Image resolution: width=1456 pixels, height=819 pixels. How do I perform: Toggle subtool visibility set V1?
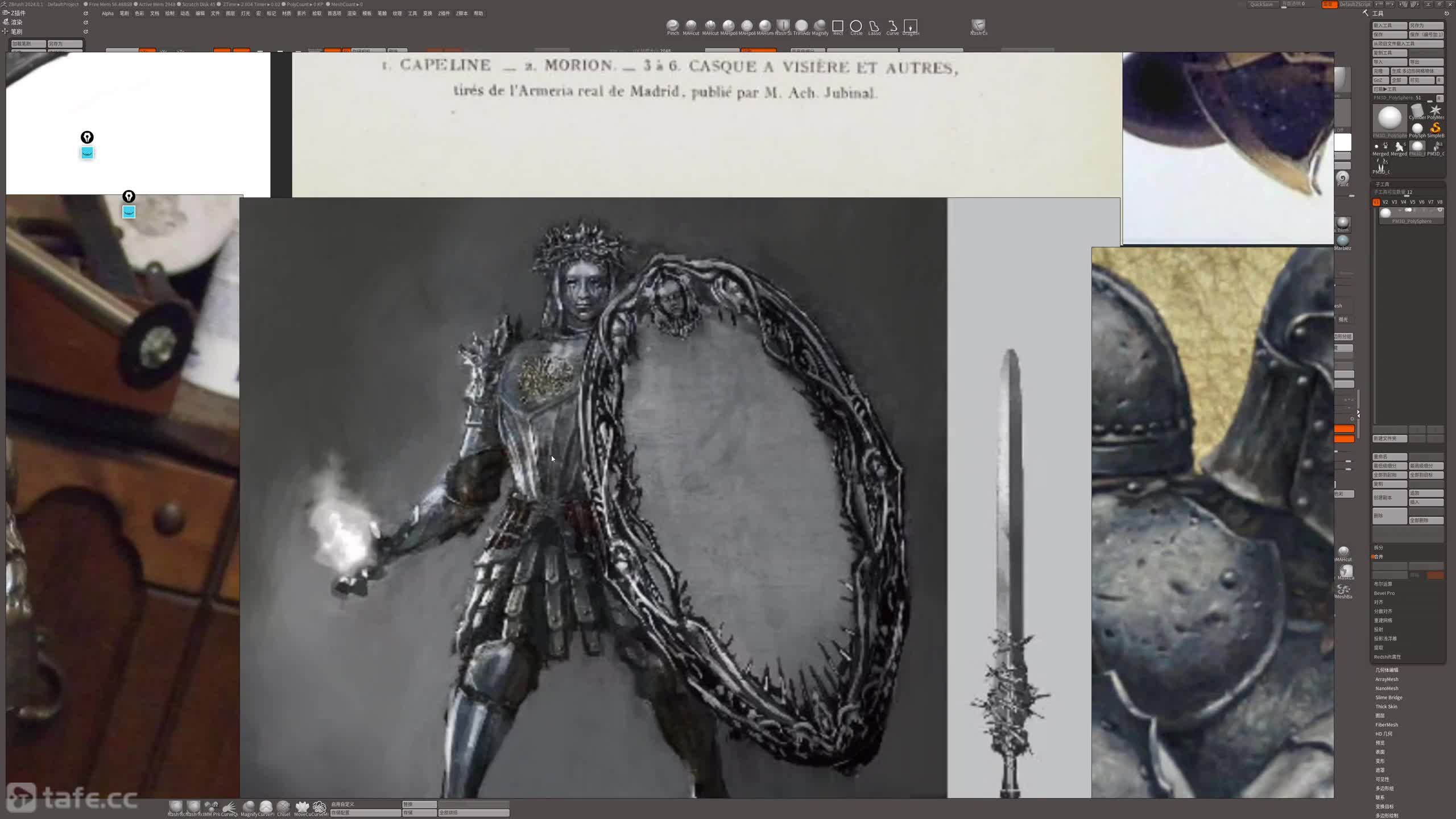coord(1376,202)
